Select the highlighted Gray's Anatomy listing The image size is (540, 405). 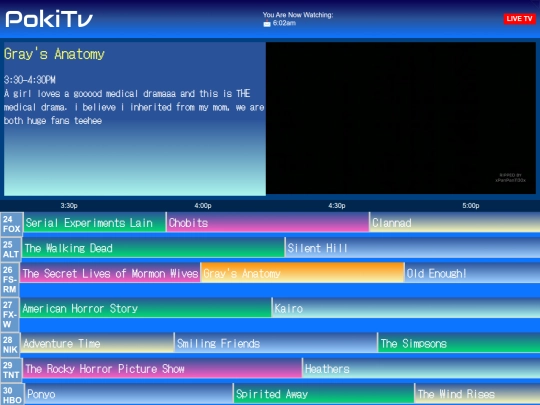point(302,273)
